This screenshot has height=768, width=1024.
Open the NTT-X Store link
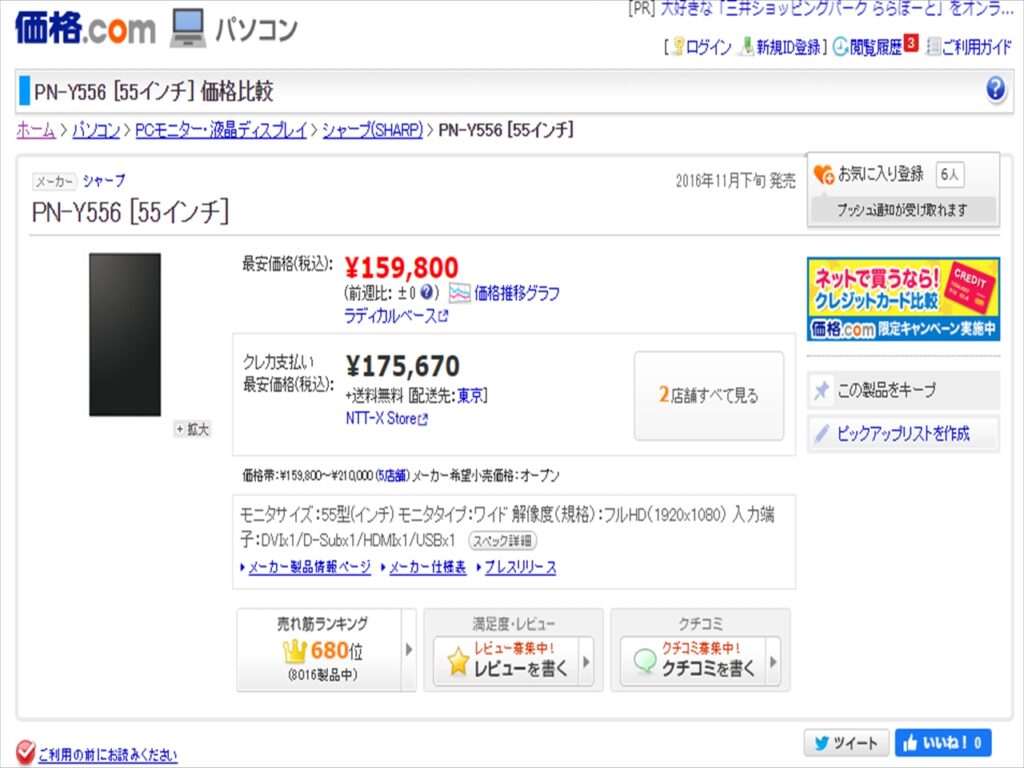tap(381, 419)
